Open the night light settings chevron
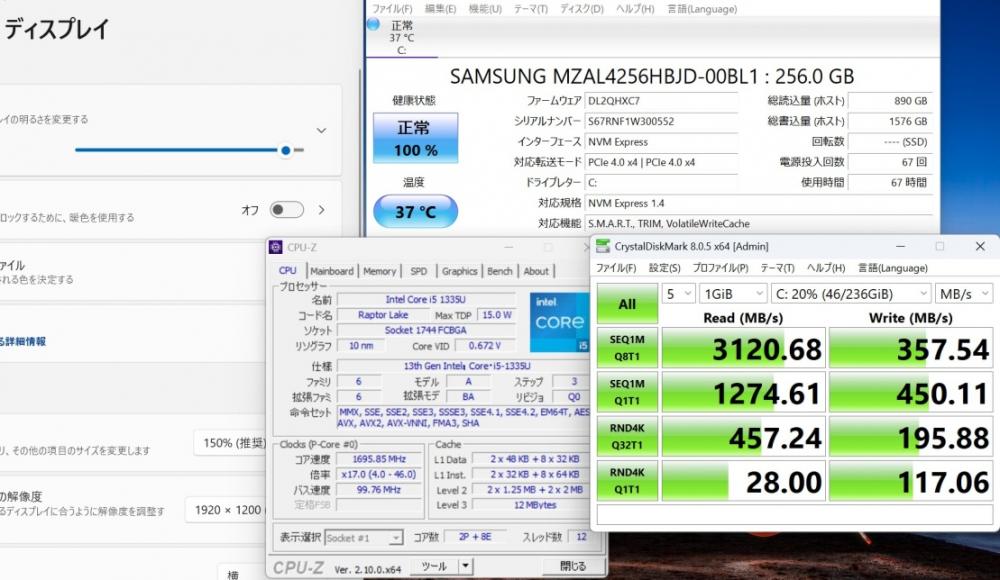The width and height of the screenshot is (1000, 580). [x=321, y=210]
